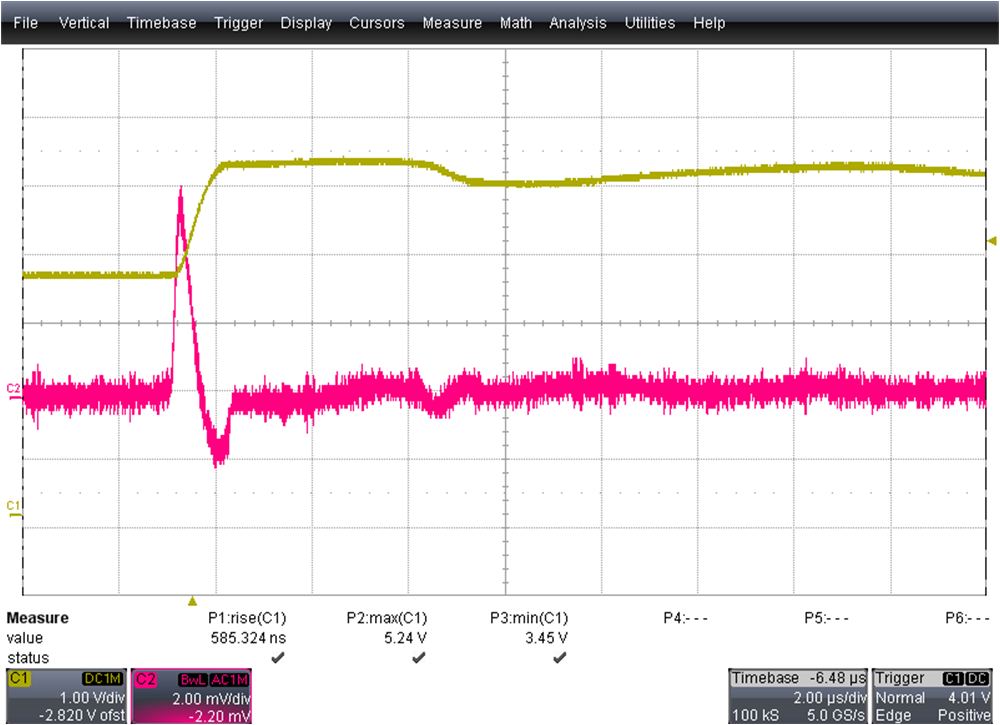Click the C1 channel ground marker
Viewport: 1000px width, 725px height.
tap(13, 506)
